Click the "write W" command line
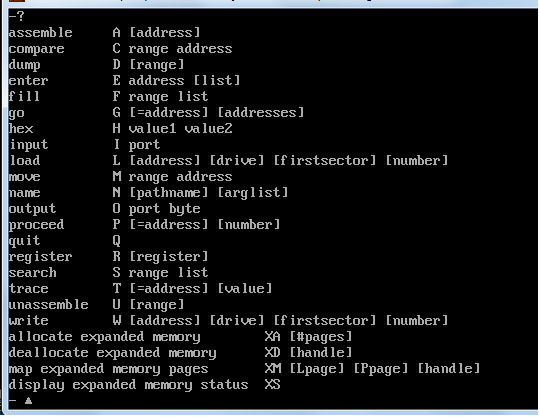The height and width of the screenshot is (417, 540). pos(228,321)
